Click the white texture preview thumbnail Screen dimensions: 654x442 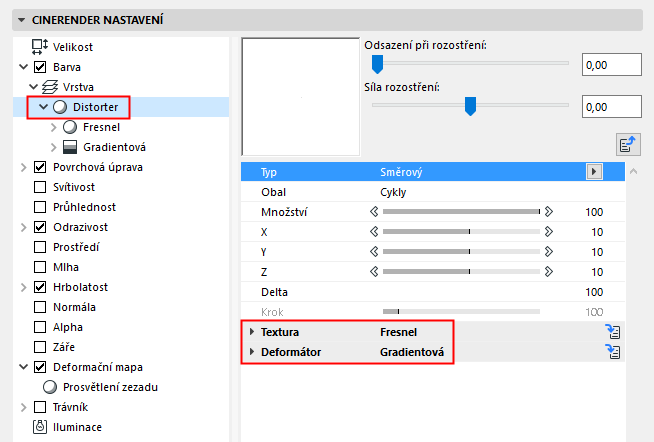click(301, 97)
